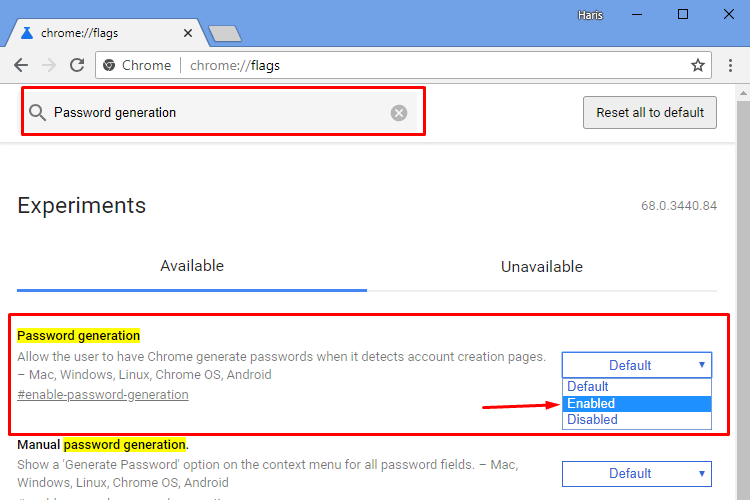Close the Chrome window
Image resolution: width=750 pixels, height=500 pixels.
tap(728, 15)
